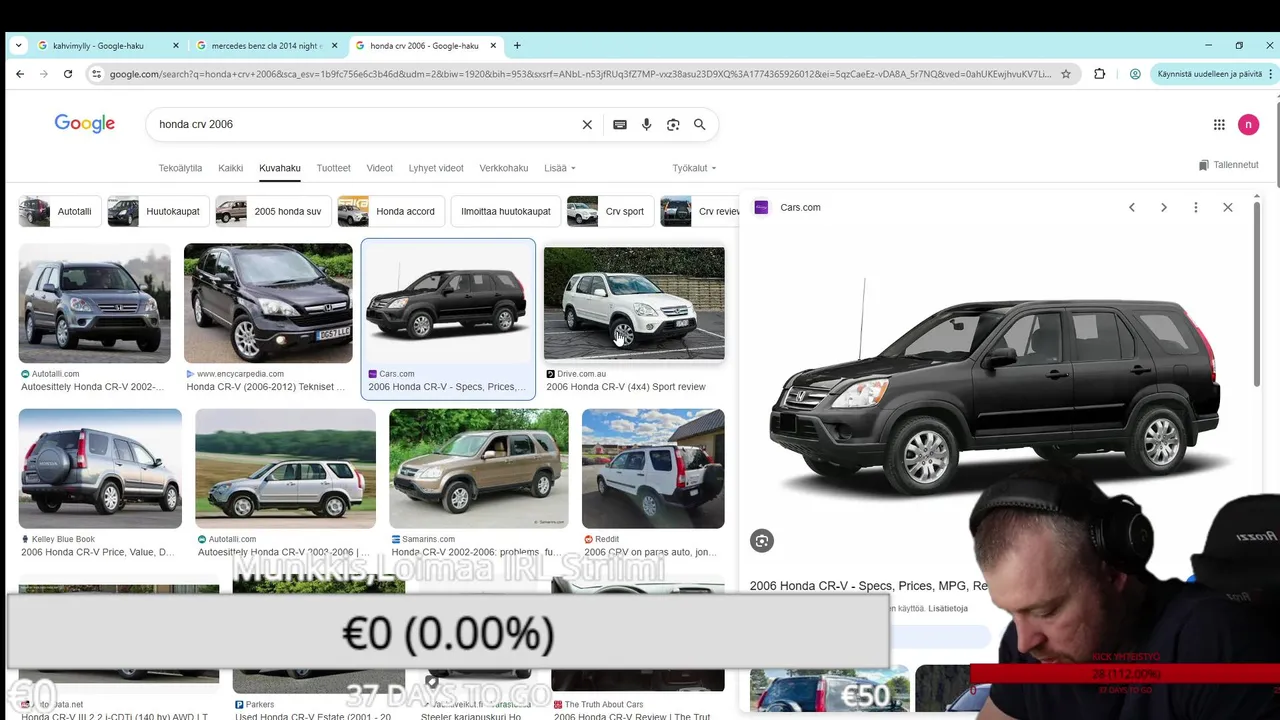Open the on-screen keyboard icon in the search box
This screenshot has width=1280, height=720.
coord(620,124)
